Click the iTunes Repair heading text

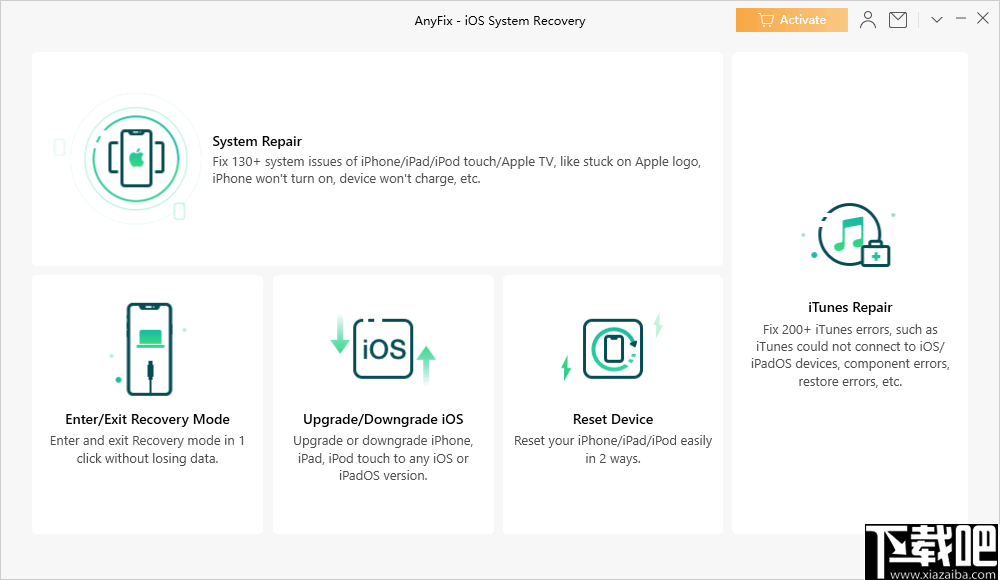849,307
